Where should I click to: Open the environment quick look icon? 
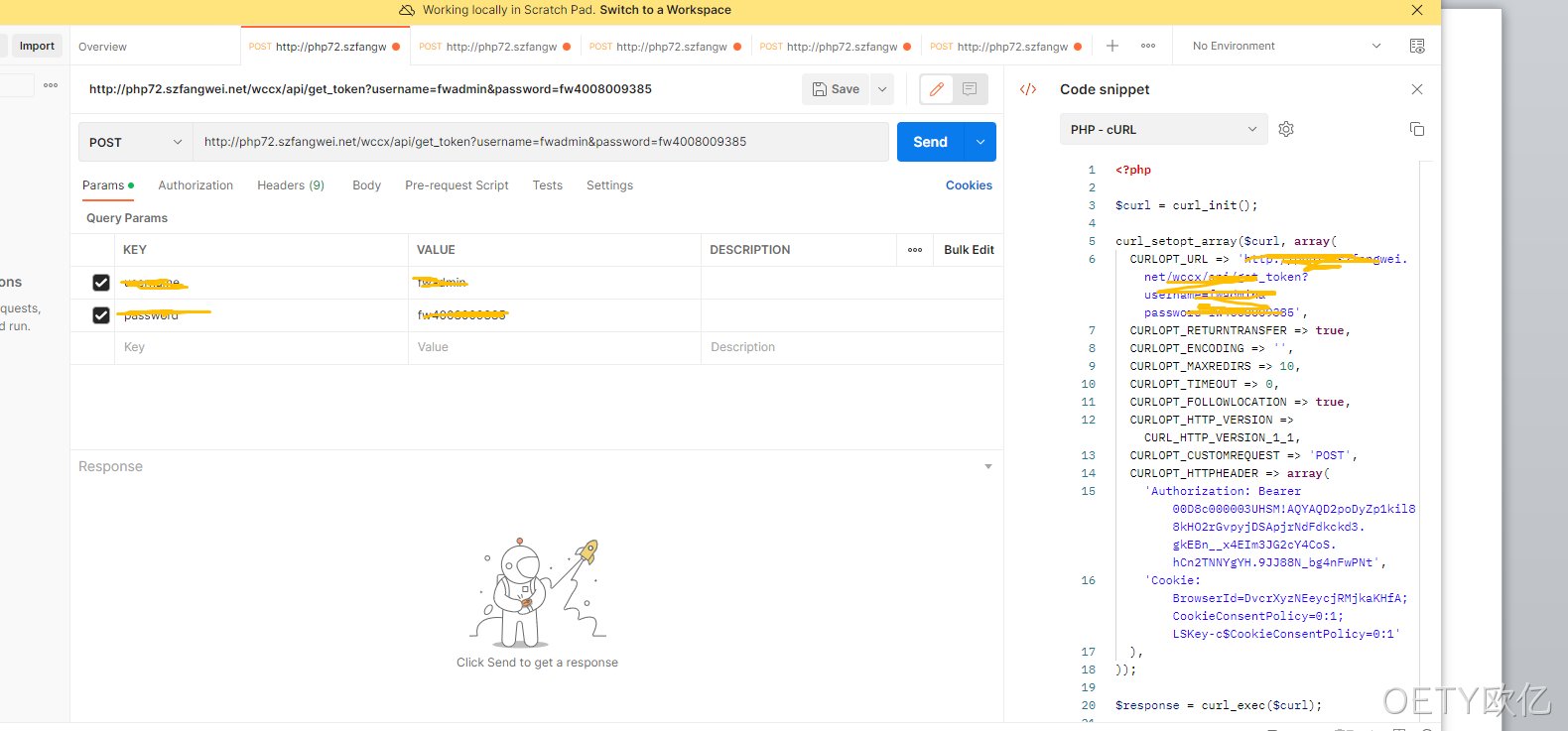(1417, 46)
